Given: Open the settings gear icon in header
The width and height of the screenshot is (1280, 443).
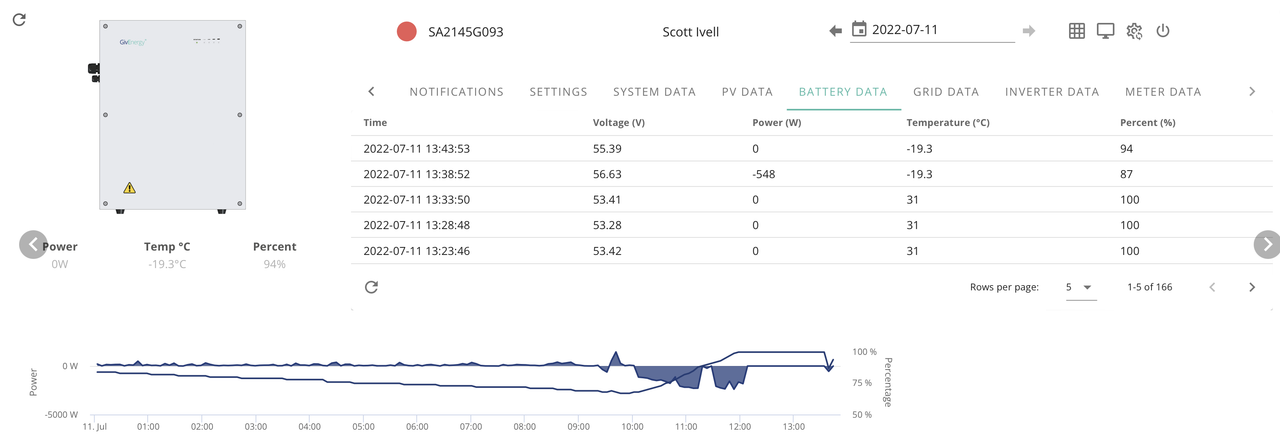Looking at the screenshot, I should point(1134,31).
